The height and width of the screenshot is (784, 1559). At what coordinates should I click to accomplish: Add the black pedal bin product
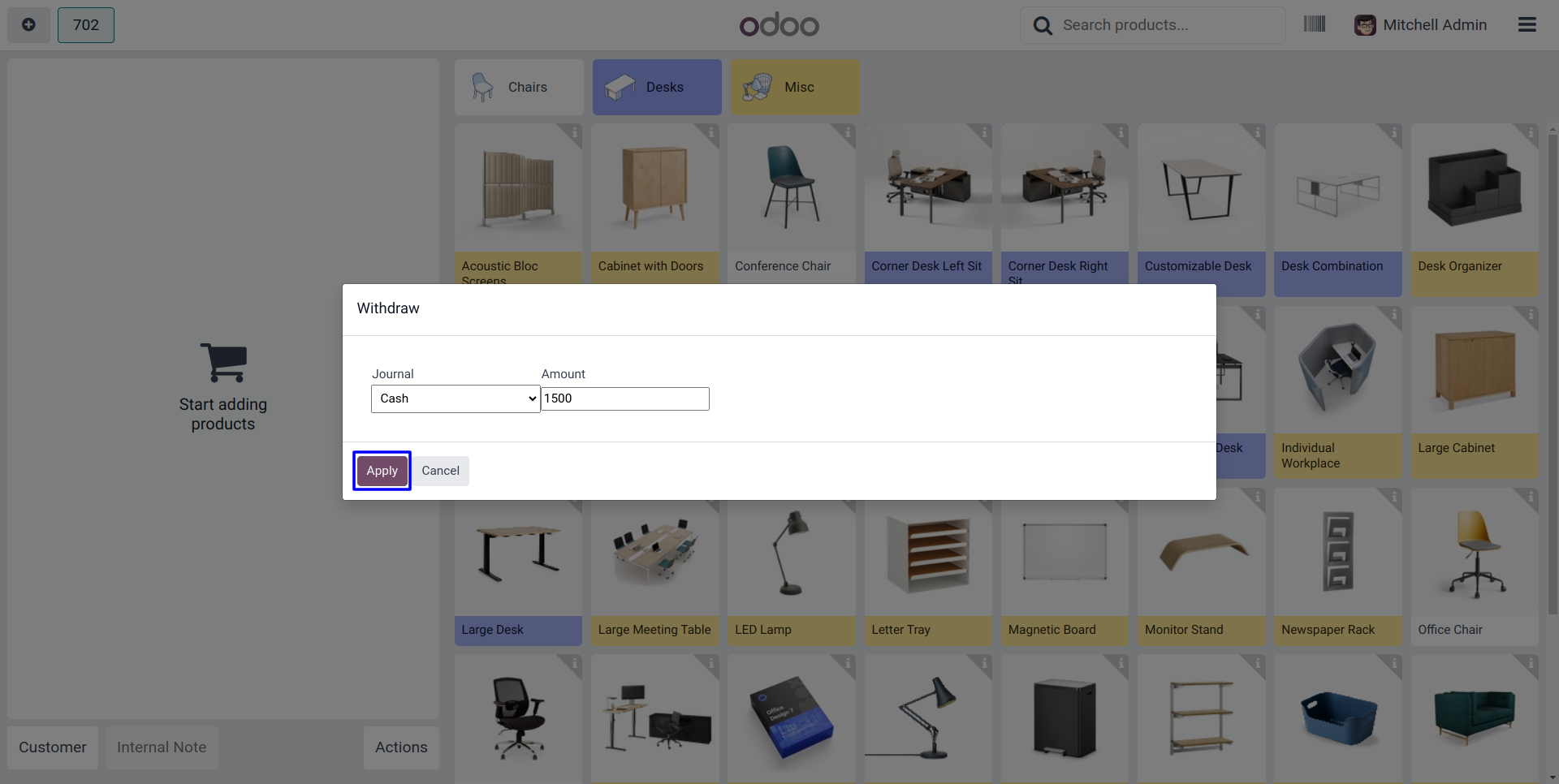tap(1065, 719)
